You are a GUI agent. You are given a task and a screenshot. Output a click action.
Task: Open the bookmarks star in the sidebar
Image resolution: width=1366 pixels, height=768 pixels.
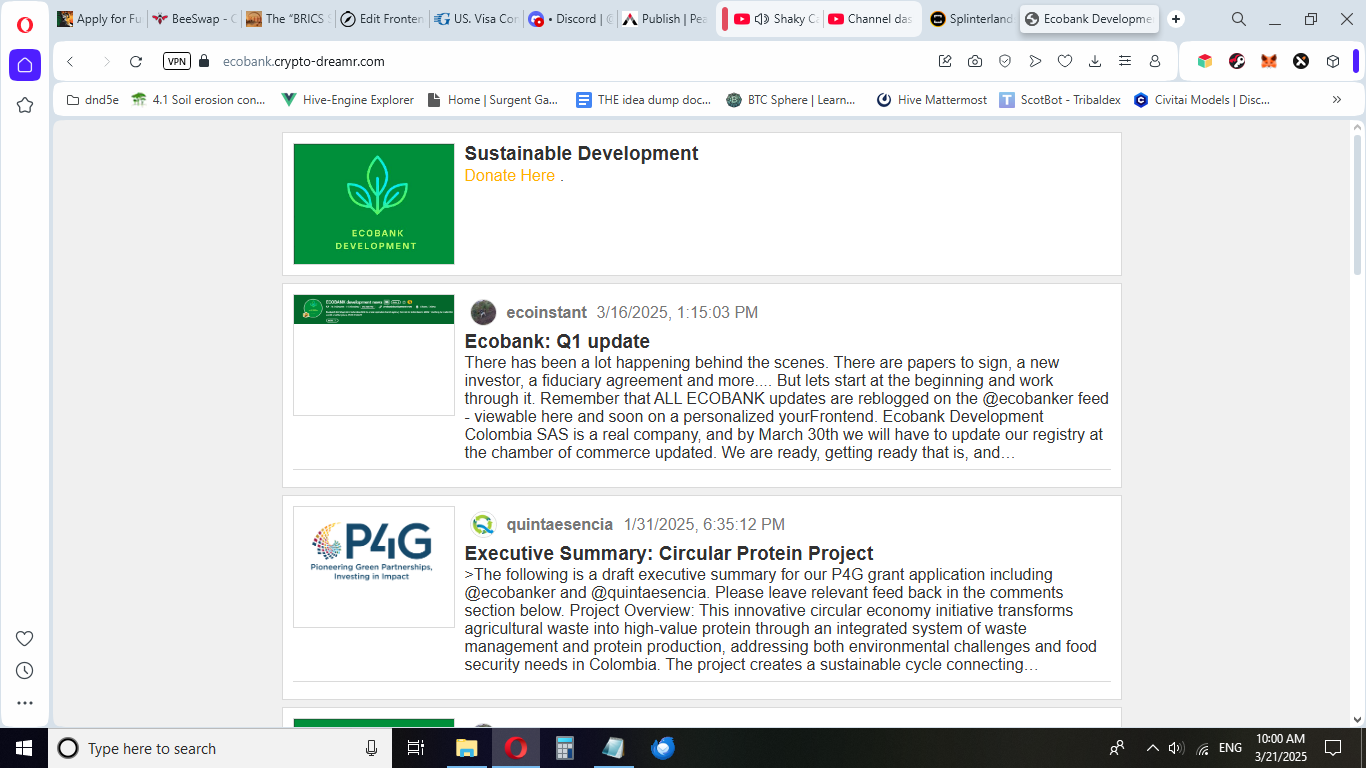click(25, 105)
